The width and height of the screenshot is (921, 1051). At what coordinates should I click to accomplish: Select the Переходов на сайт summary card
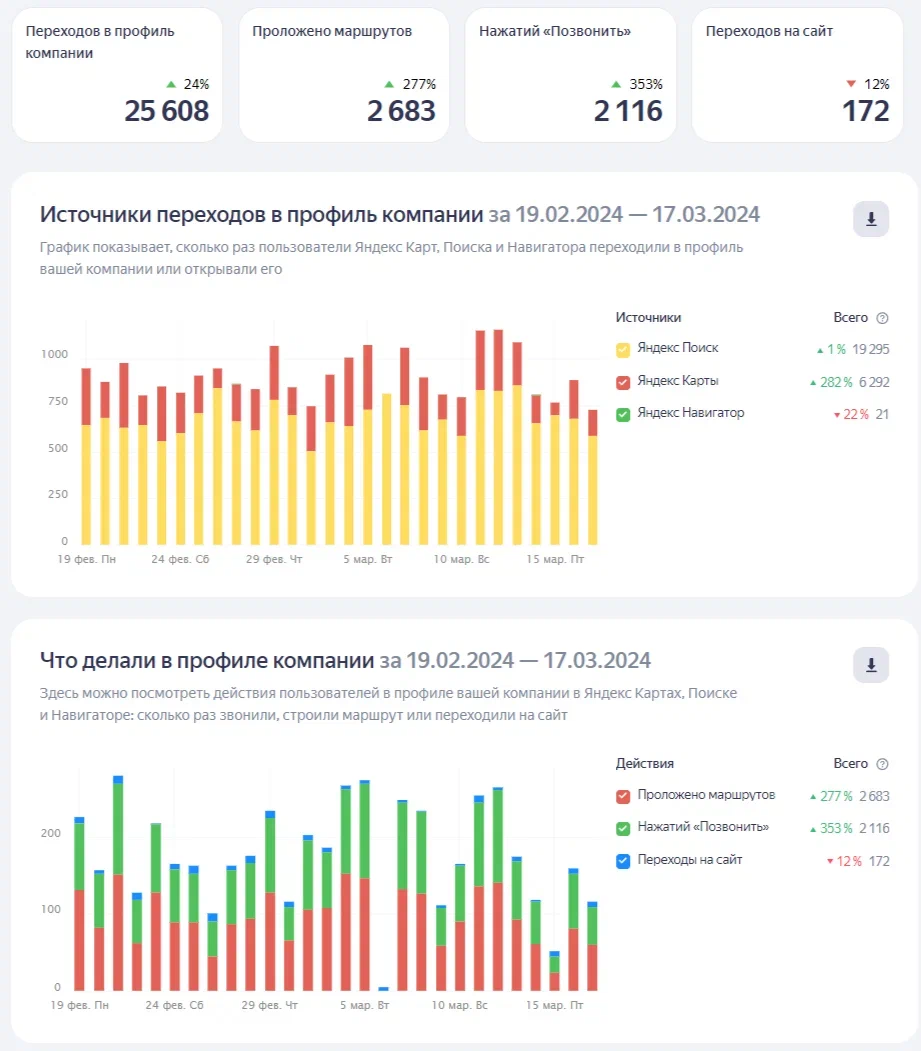click(797, 75)
